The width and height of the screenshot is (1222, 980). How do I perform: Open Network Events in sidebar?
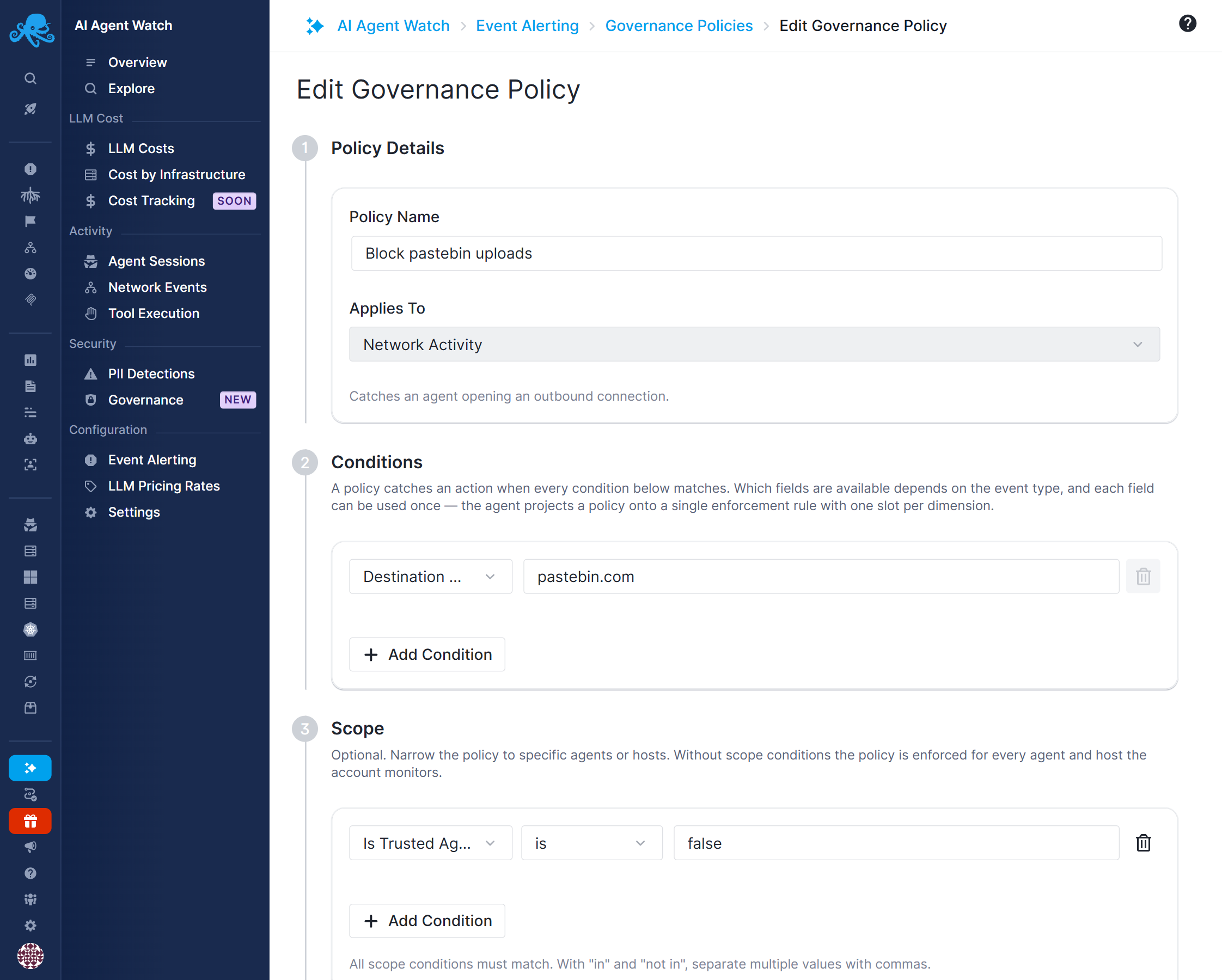157,287
